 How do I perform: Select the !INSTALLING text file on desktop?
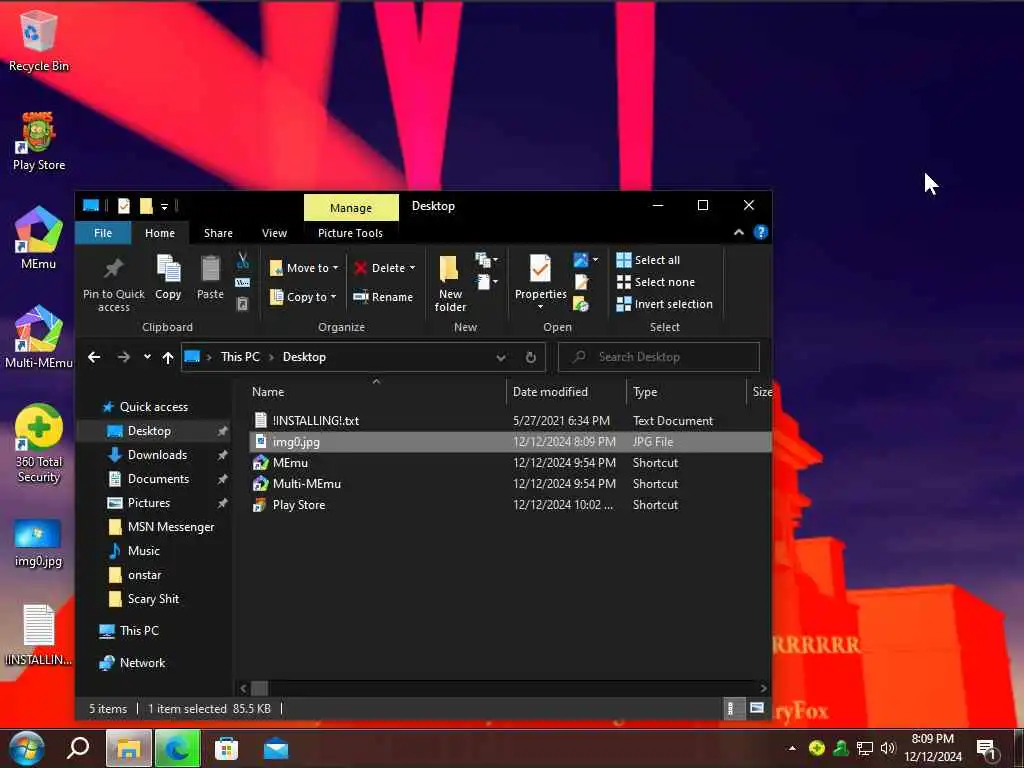click(39, 635)
